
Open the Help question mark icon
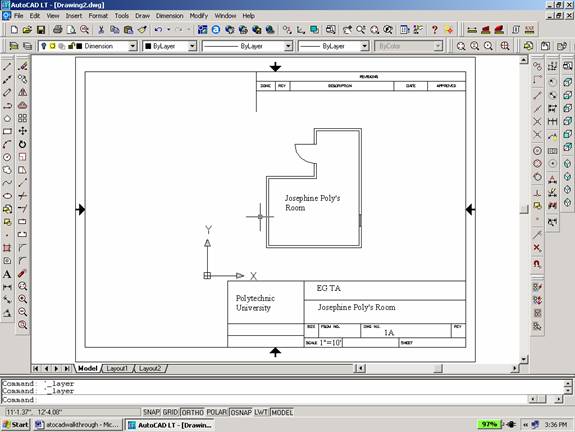(x=435, y=30)
